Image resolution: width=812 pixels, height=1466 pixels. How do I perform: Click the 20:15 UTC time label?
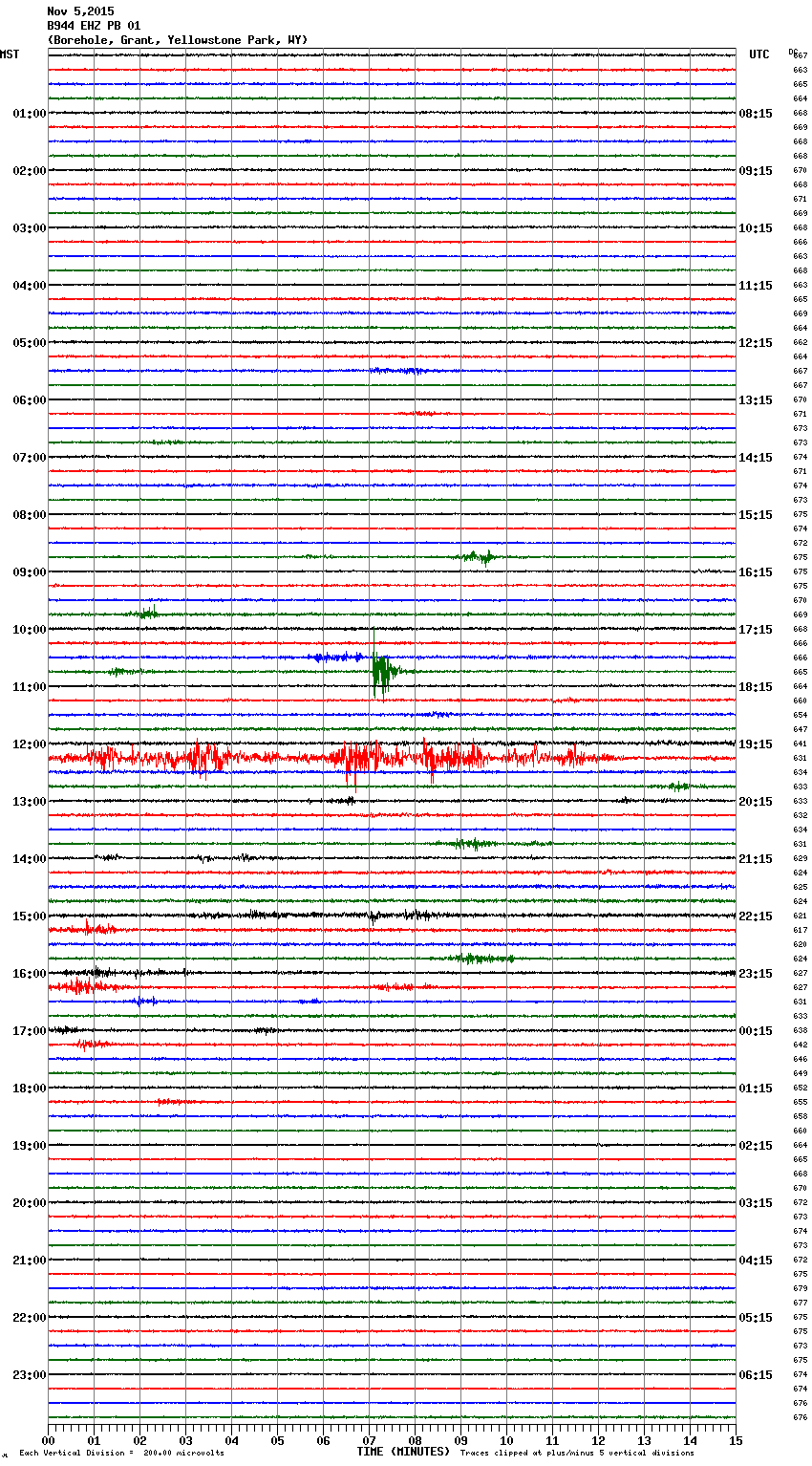(756, 802)
